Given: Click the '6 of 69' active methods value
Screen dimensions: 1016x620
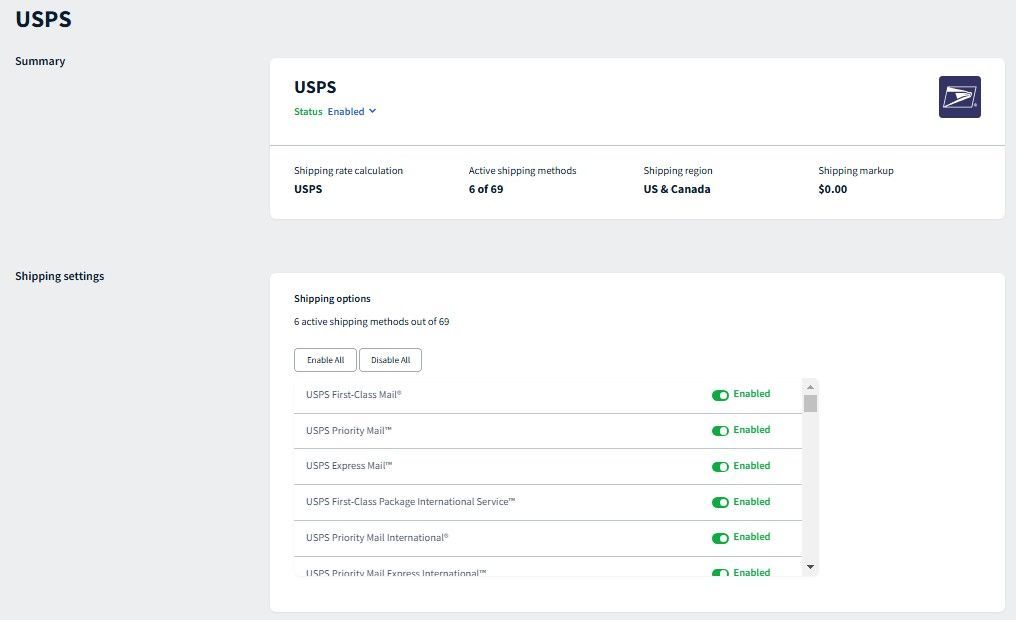Looking at the screenshot, I should (486, 189).
